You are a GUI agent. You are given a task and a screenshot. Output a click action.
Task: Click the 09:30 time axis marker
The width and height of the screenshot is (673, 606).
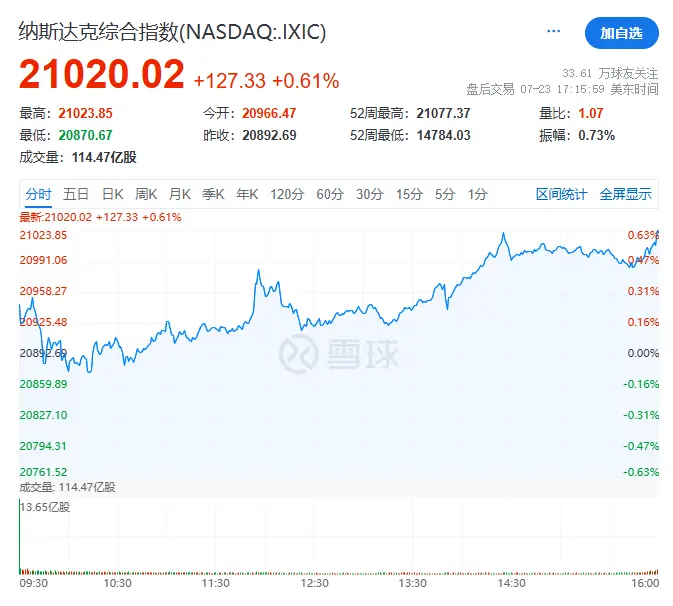pos(34,583)
